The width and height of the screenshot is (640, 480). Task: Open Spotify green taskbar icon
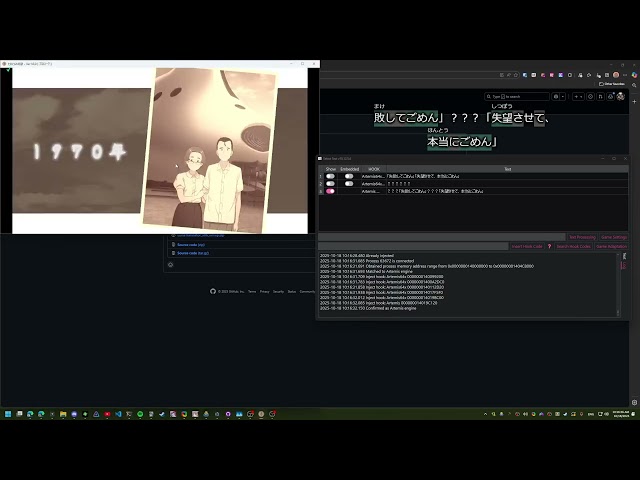140,414
